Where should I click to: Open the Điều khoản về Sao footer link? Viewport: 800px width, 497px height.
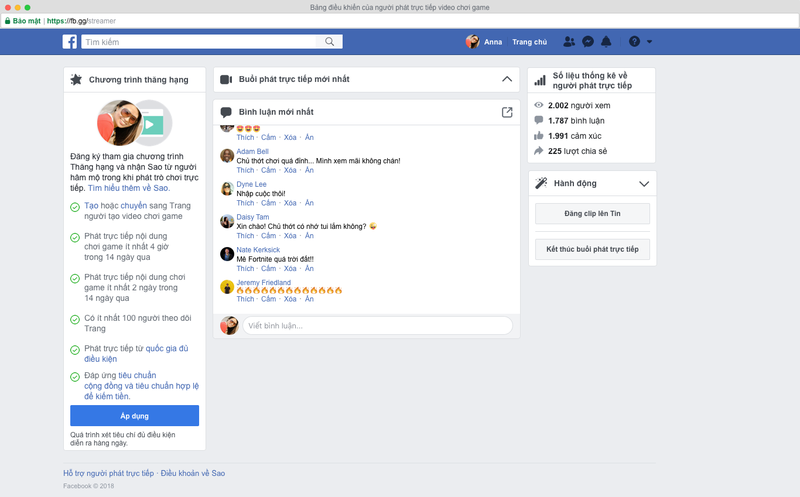(196, 472)
